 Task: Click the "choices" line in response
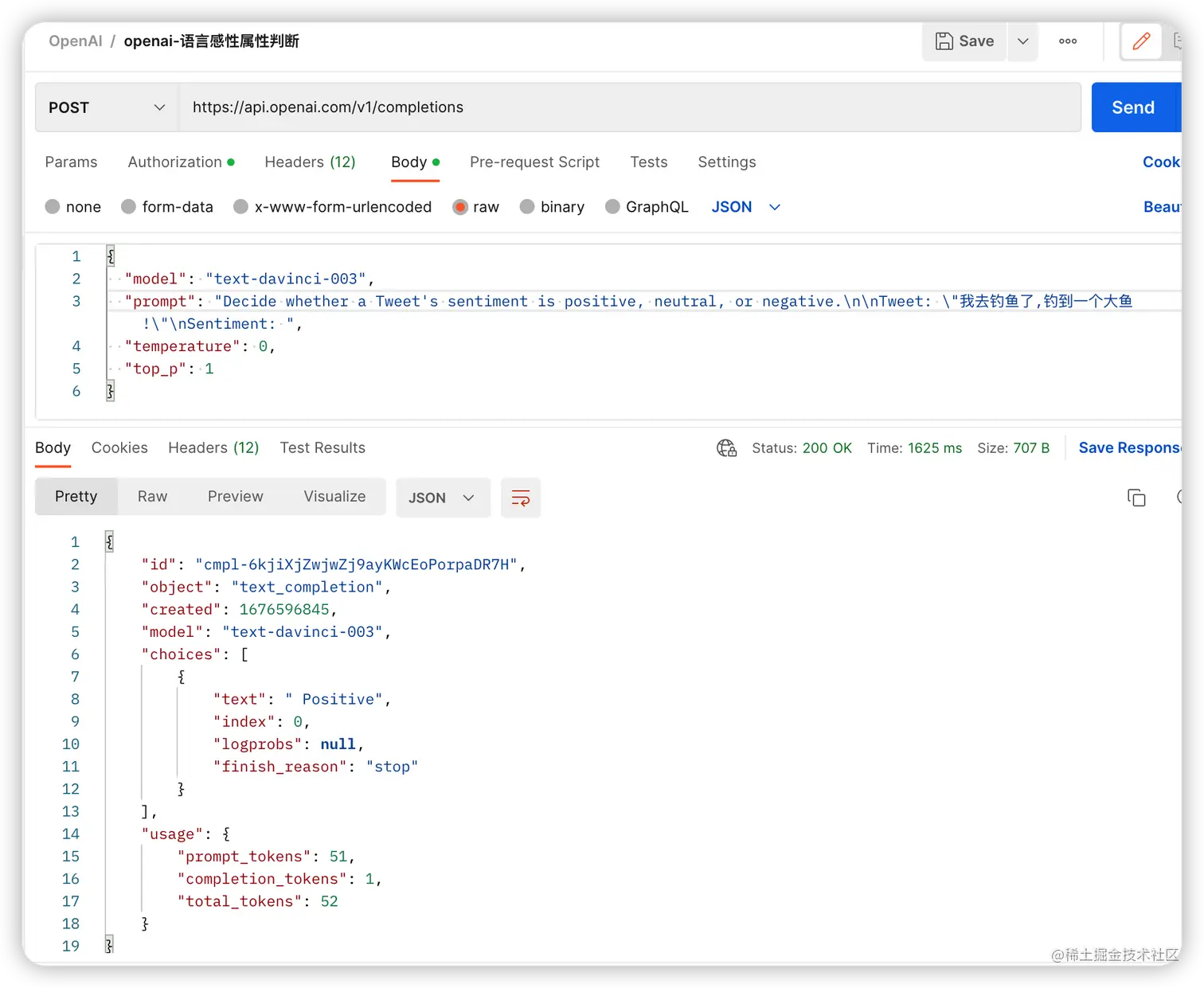pyautogui.click(x=195, y=654)
